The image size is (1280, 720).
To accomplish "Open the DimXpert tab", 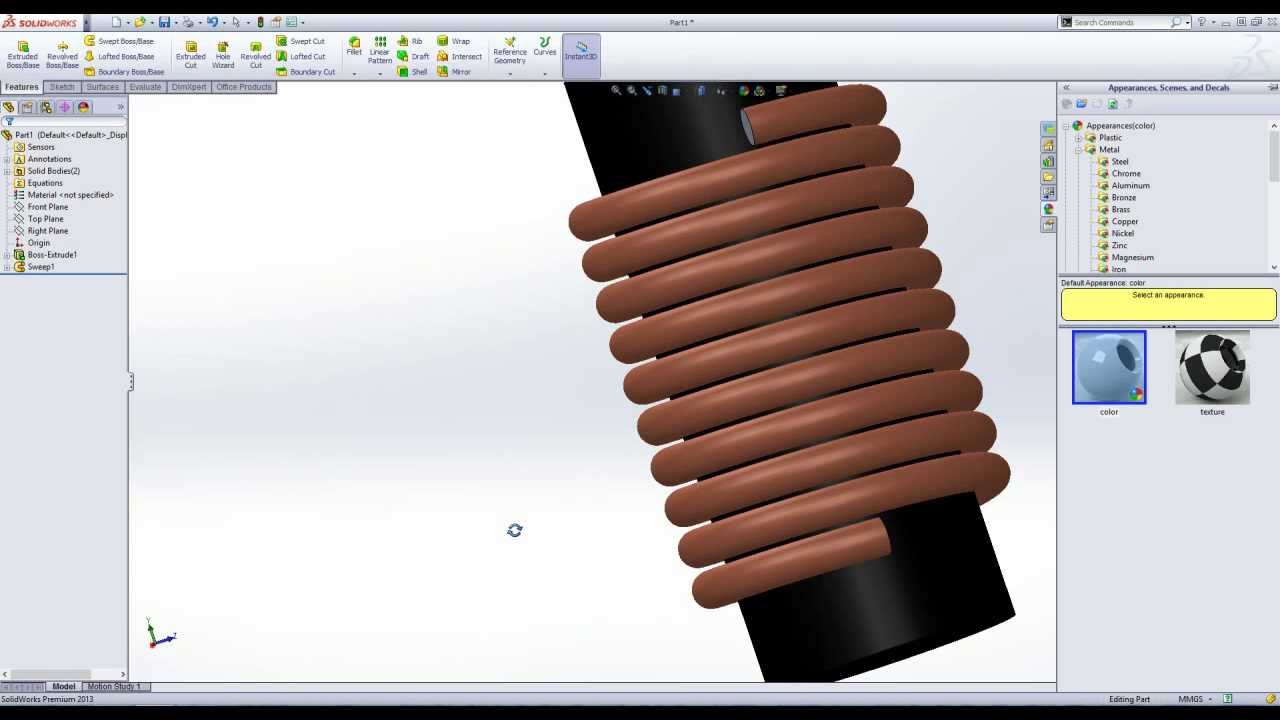I will point(189,87).
